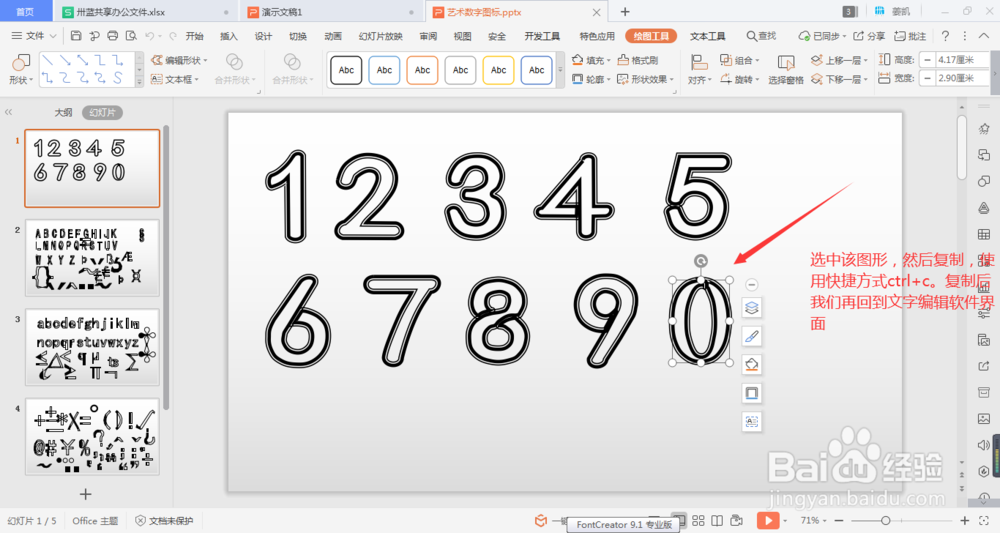Switch to the 大纲 outline pane tab
Viewport: 1000px width, 533px height.
63,112
